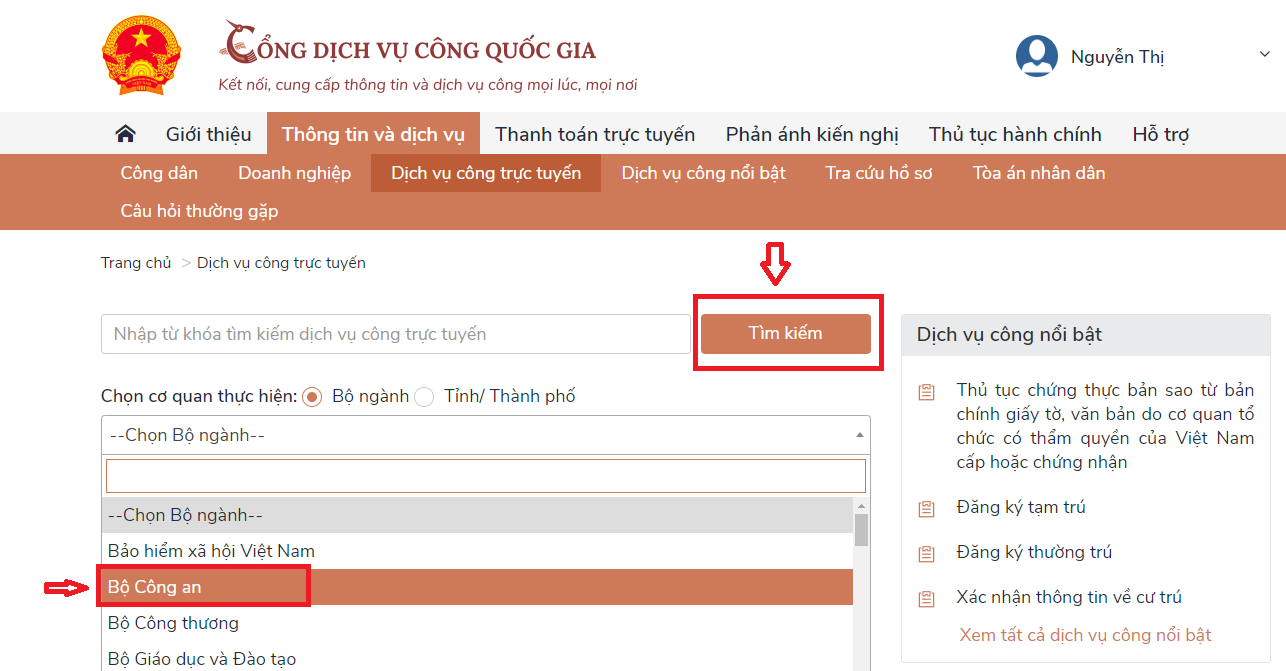Click document icon beside Đăng ký thường trú
Viewport: 1286px width, 671px height.
(926, 554)
